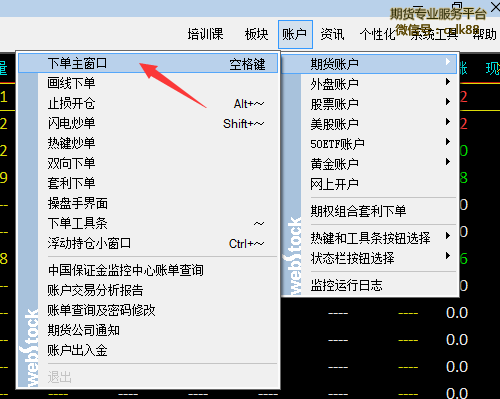500x399 pixels.
Task: Open 期货公司通知
Action: [148, 330]
